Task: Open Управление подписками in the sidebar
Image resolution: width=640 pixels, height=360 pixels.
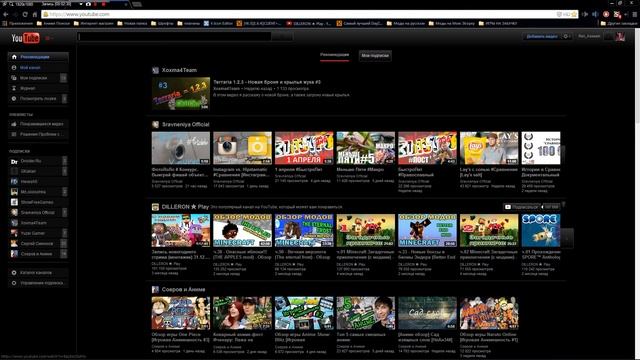Action: click(38, 282)
